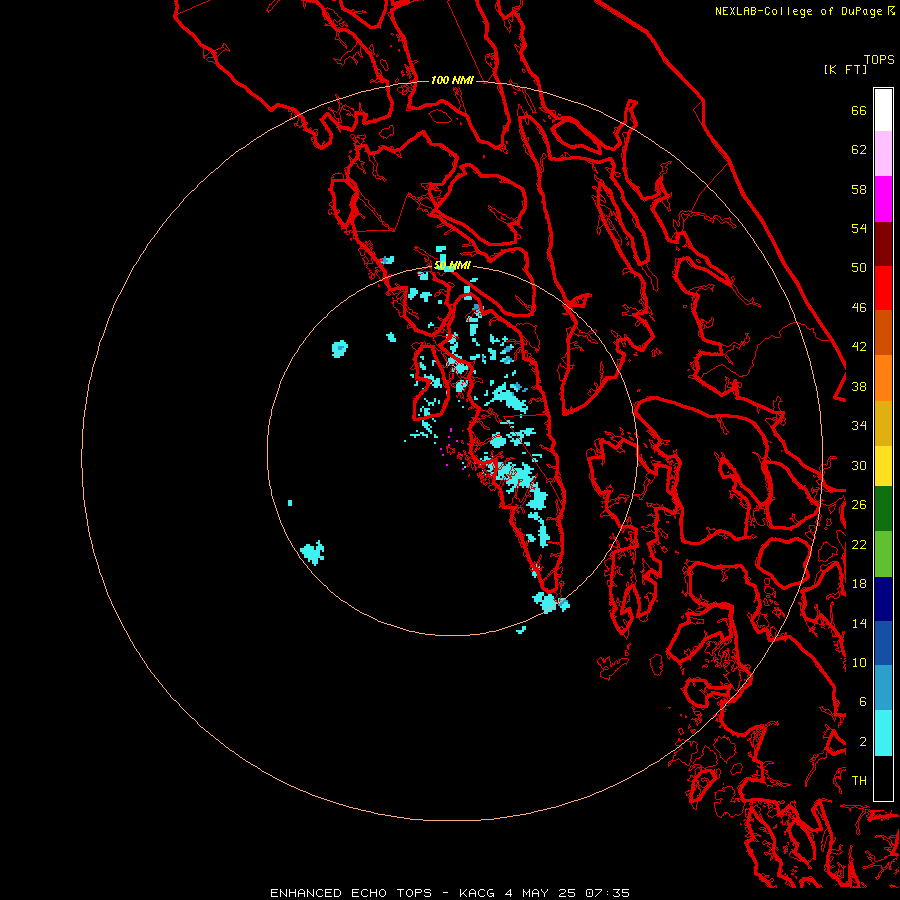Image resolution: width=900 pixels, height=900 pixels.
Task: Select the 50 scale label
Action: point(859,268)
